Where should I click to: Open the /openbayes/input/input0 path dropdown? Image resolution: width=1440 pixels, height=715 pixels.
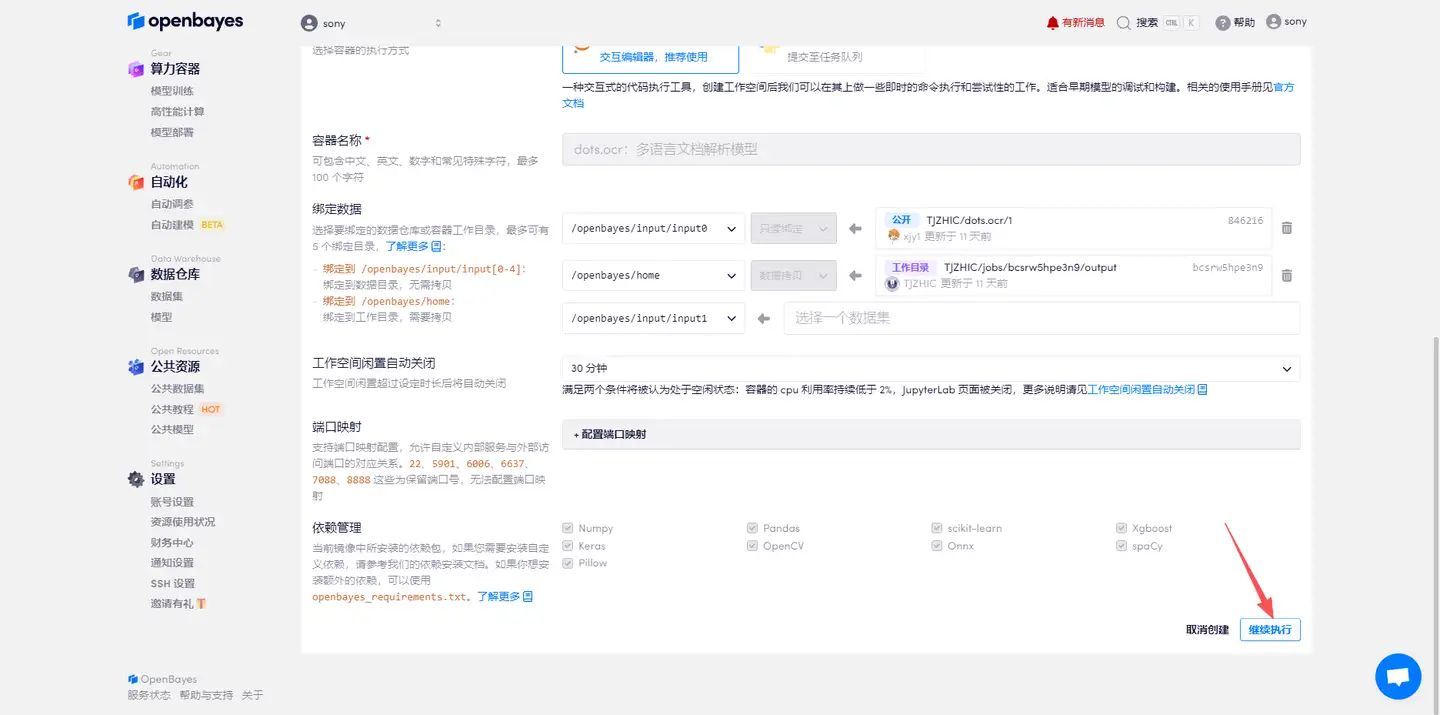click(x=654, y=228)
